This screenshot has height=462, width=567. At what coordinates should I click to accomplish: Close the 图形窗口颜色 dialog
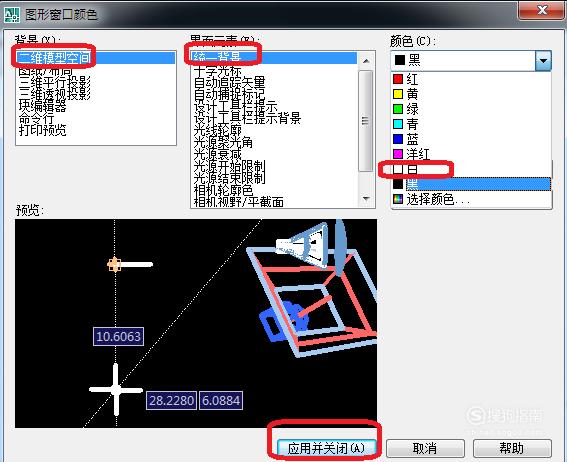[x=541, y=10]
